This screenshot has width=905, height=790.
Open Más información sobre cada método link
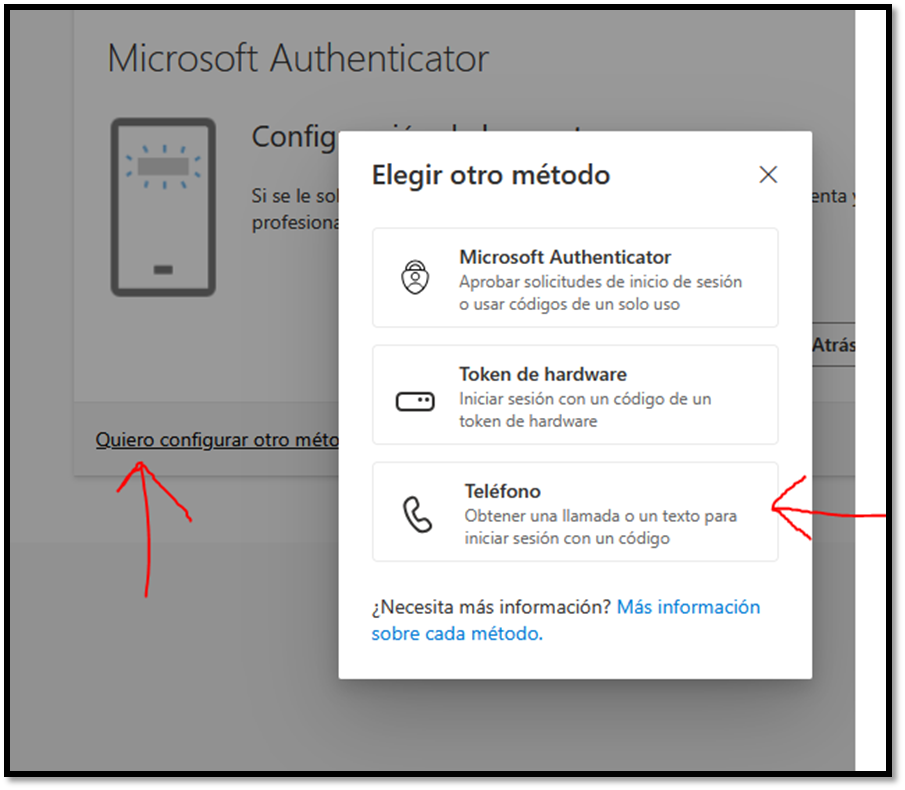(x=566, y=620)
